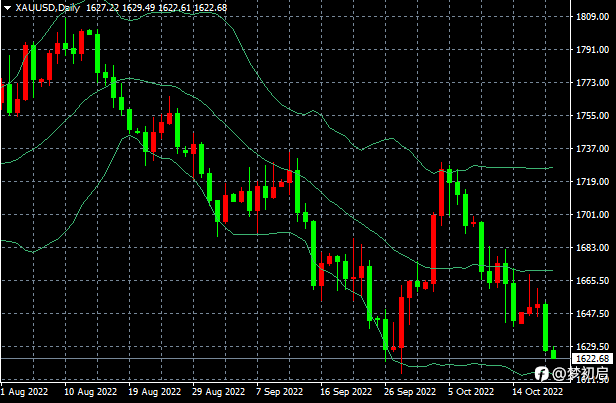Click the 1683.00 price axis label
The height and width of the screenshot is (403, 616).
tap(592, 247)
